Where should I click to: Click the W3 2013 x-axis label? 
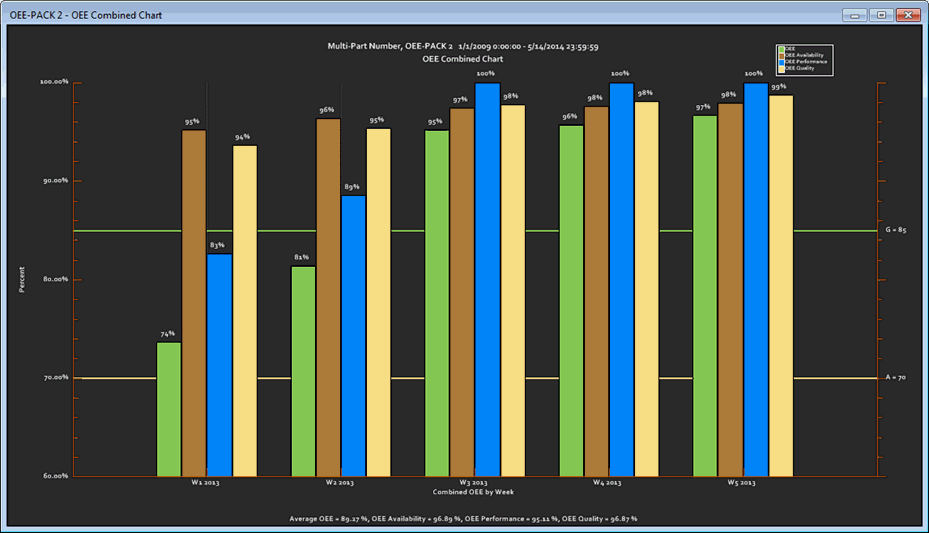click(474, 483)
